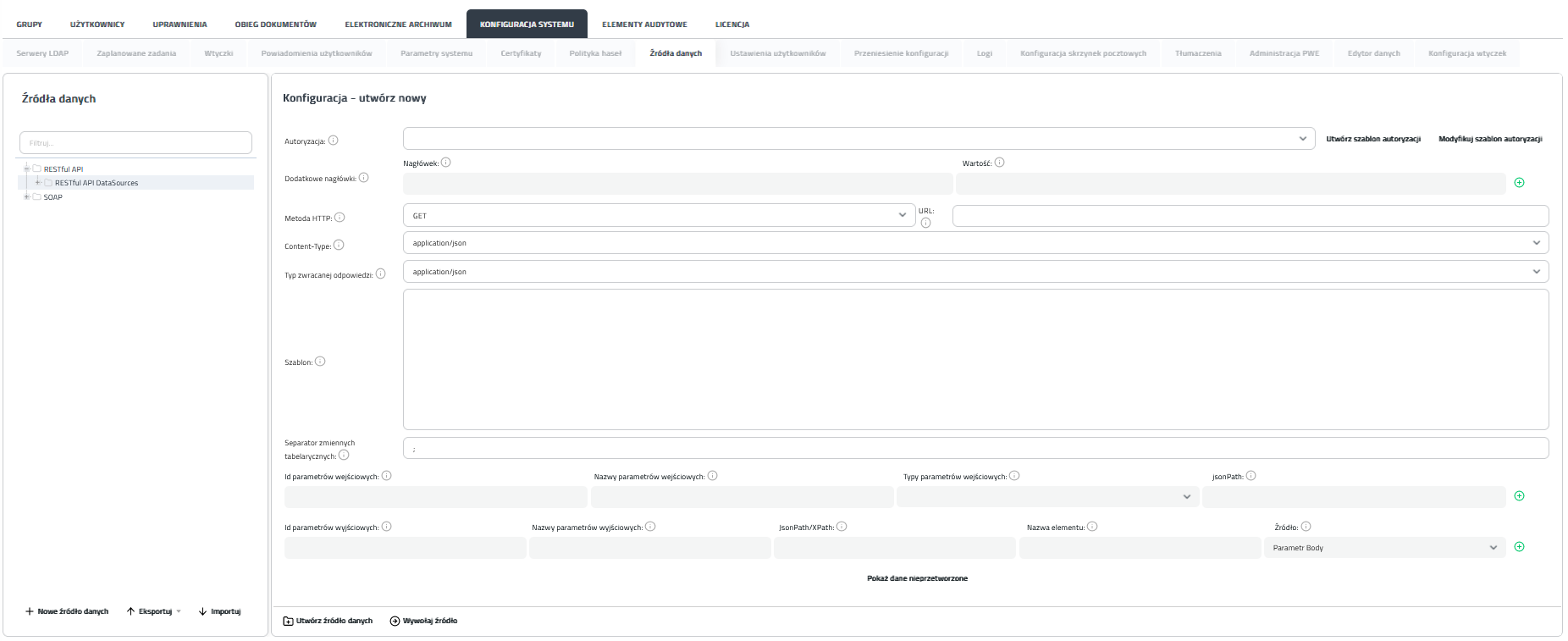Click Wywołaj źródło button
The width and height of the screenshot is (1568, 641).
tap(423, 621)
